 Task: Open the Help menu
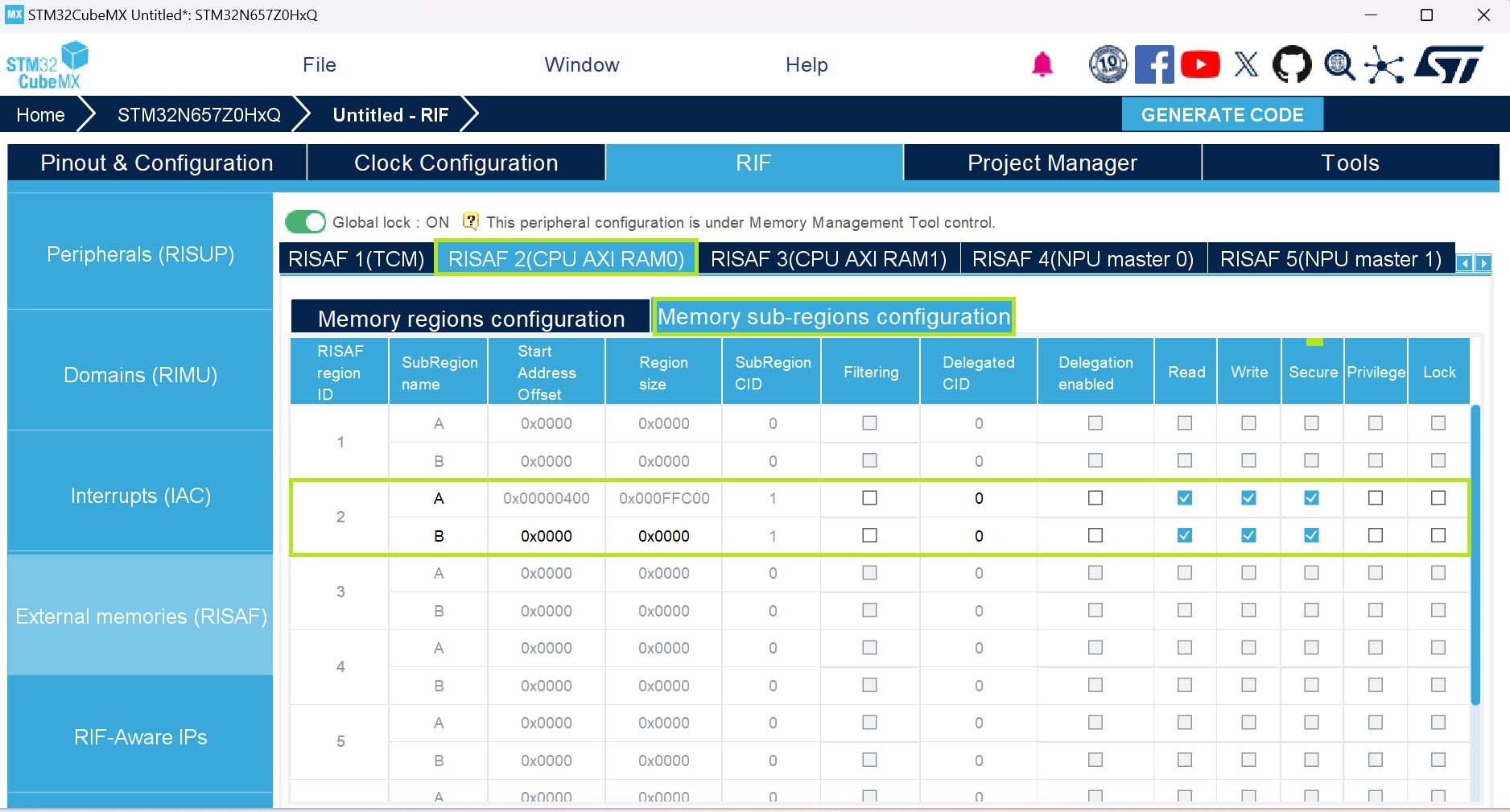[807, 64]
